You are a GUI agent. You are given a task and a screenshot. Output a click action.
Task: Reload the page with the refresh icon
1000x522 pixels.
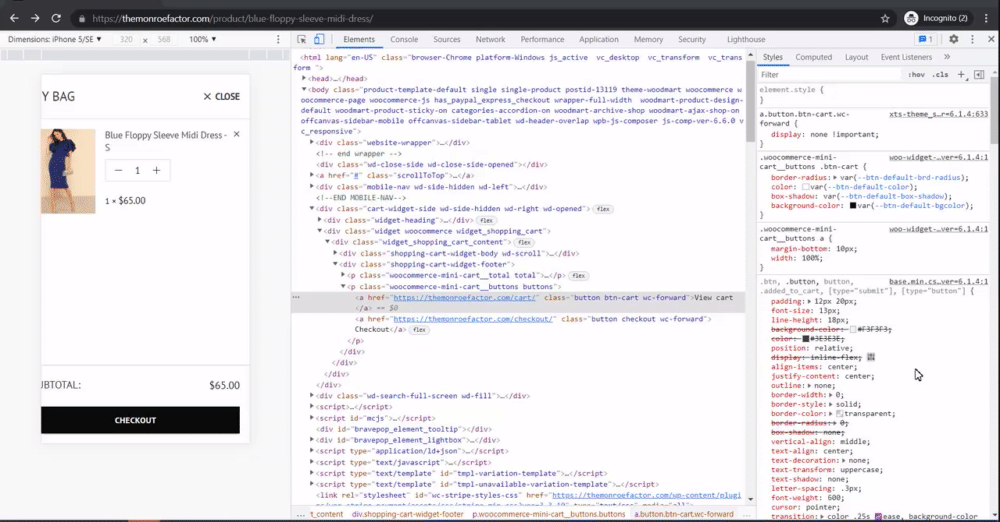pos(56,19)
